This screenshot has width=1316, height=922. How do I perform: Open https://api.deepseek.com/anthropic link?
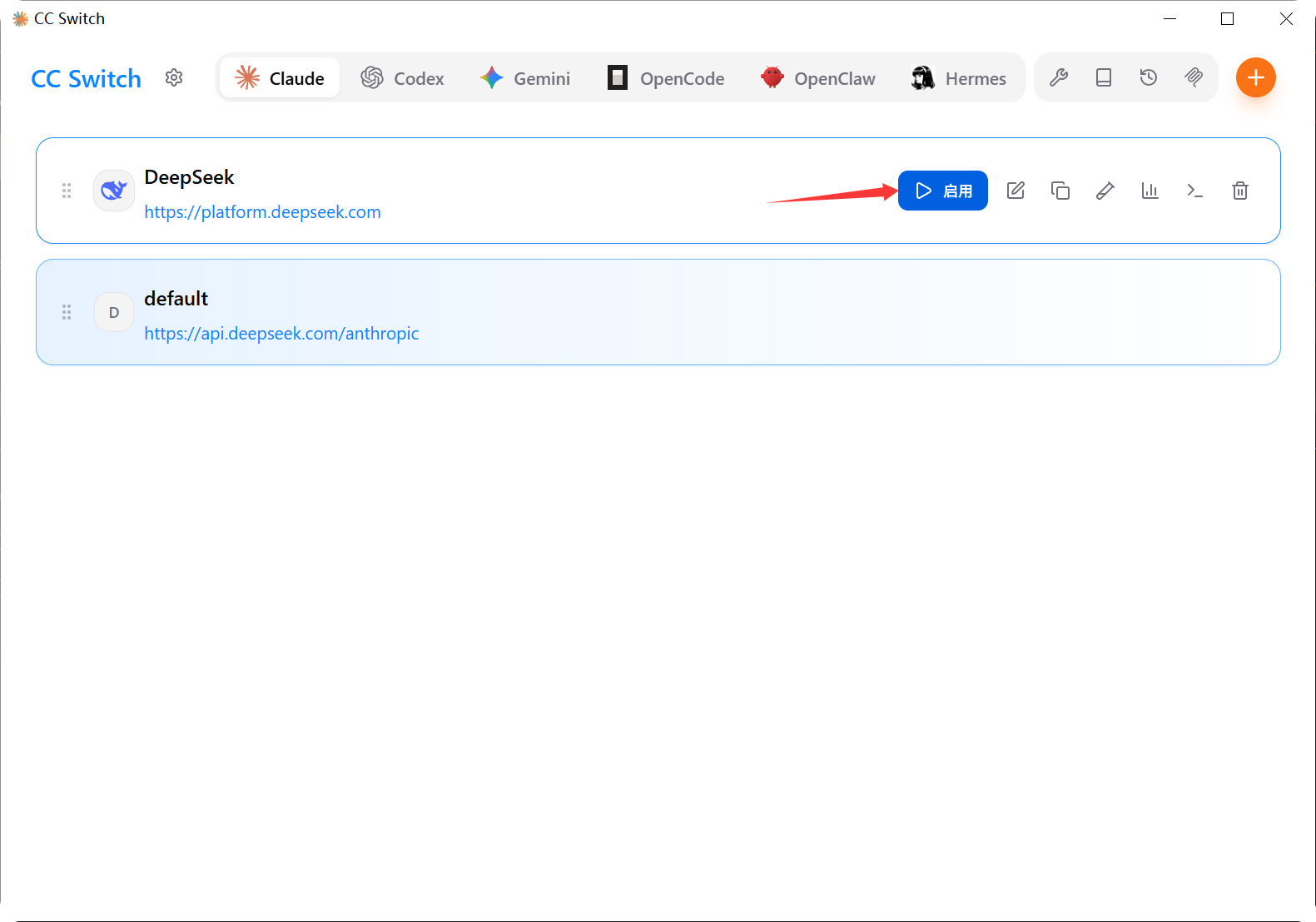pos(281,334)
